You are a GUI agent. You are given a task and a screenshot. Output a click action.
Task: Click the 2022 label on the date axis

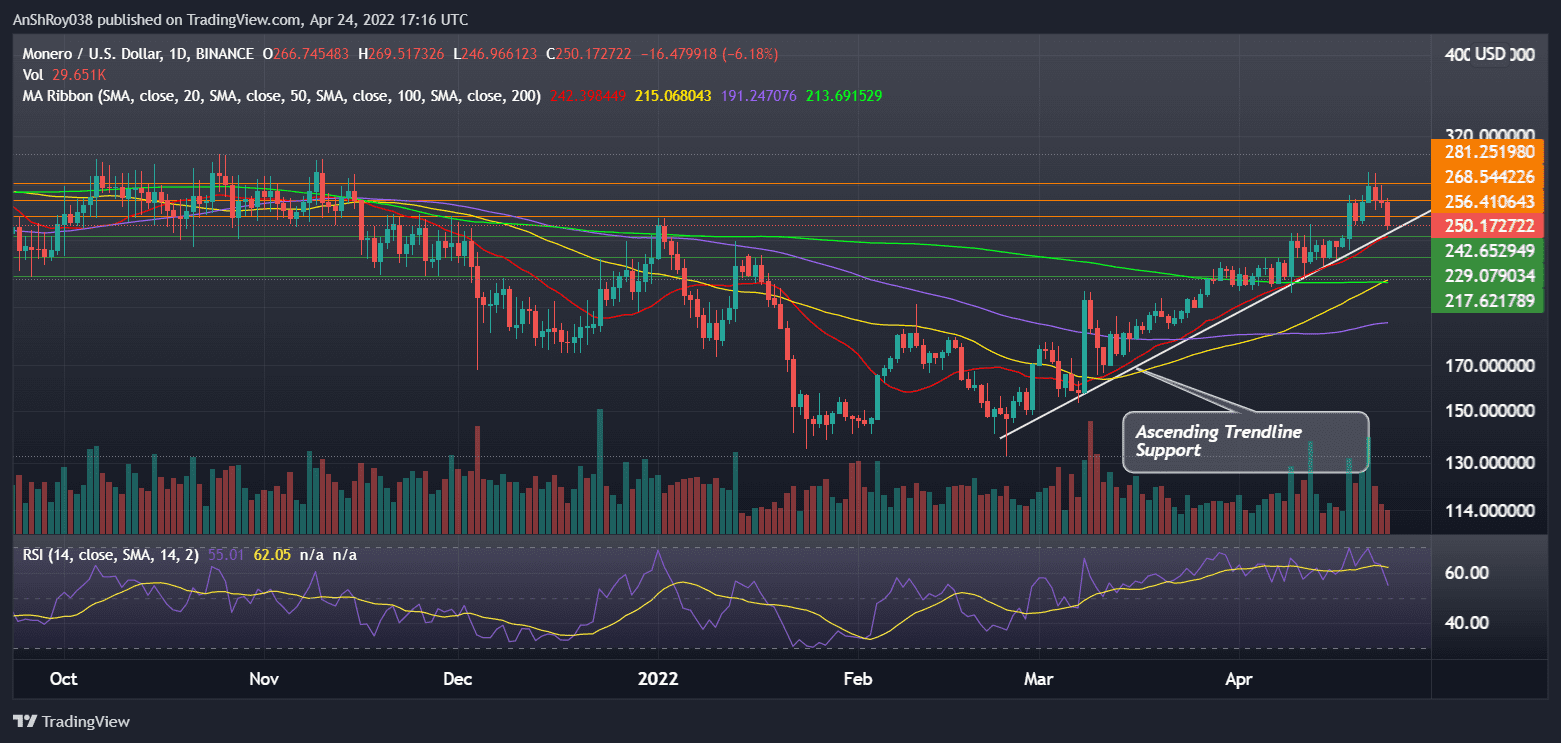coord(658,678)
